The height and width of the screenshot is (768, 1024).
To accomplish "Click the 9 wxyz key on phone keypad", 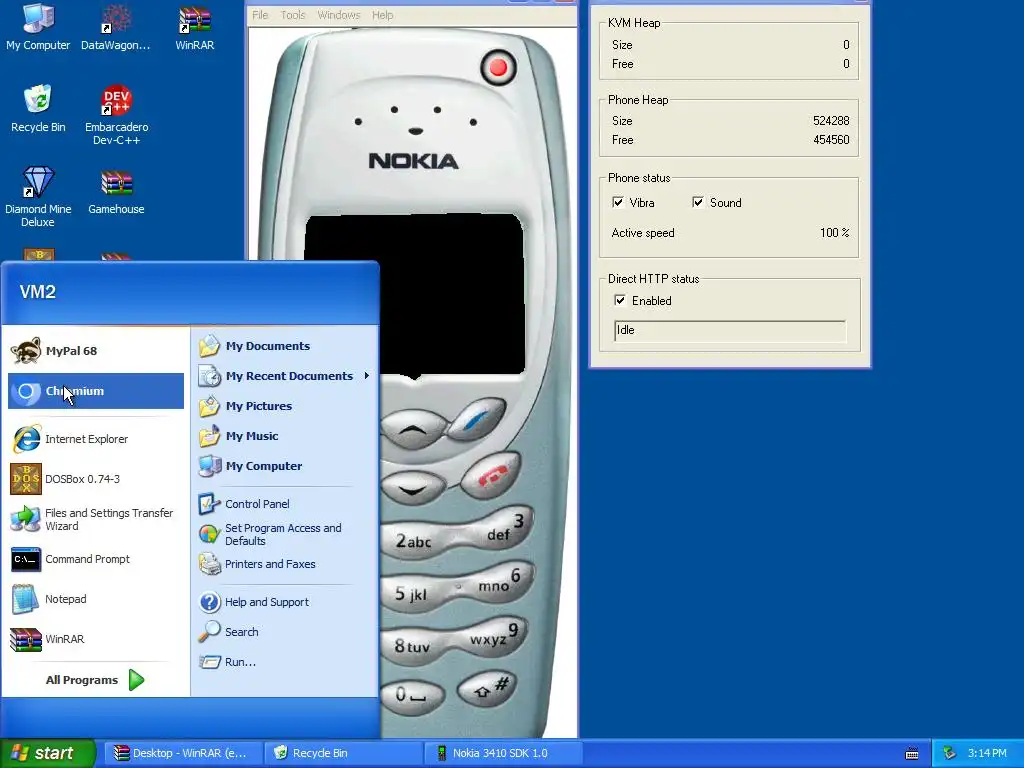I will (495, 635).
